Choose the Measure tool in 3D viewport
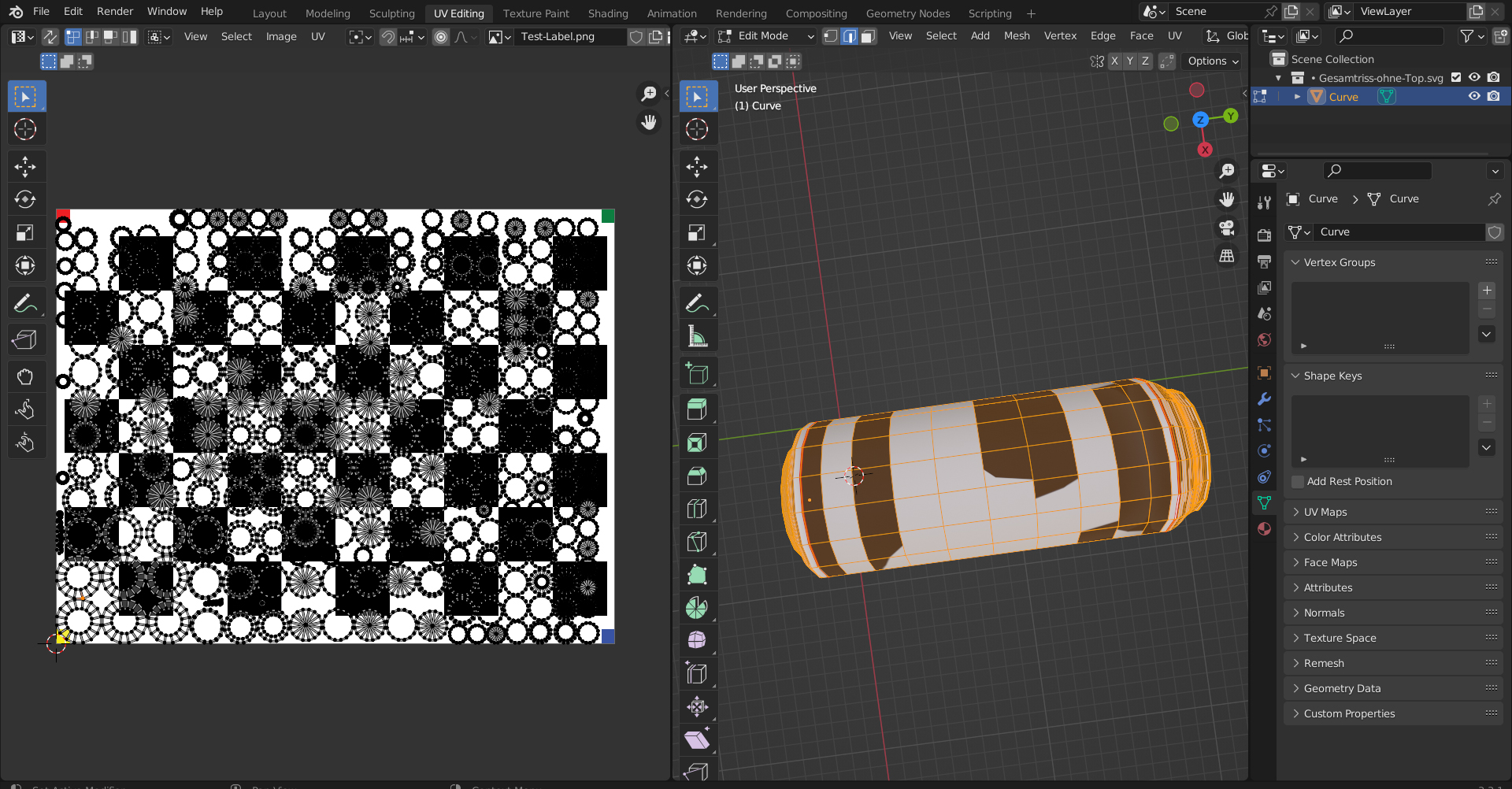 (697, 336)
